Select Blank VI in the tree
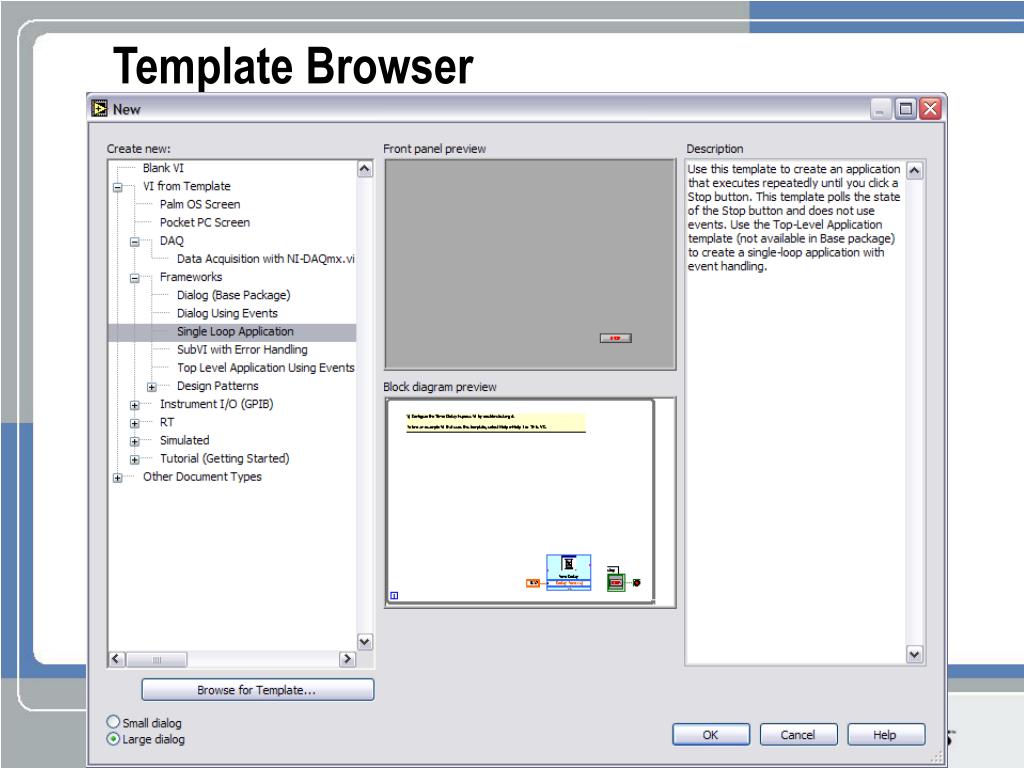Viewport: 1024px width, 768px height. click(x=163, y=168)
